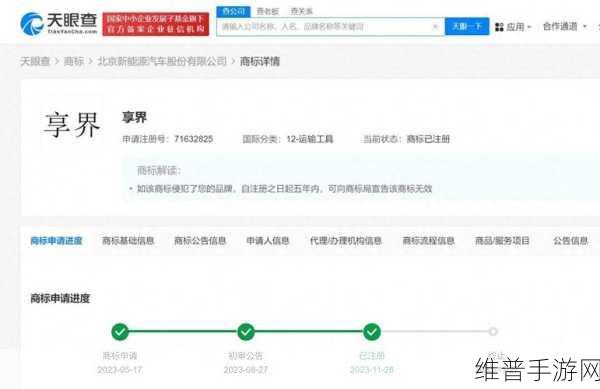The image size is (600, 389).
Task: Expand the 应用 dropdown arrow
Action: pyautogui.click(x=529, y=27)
